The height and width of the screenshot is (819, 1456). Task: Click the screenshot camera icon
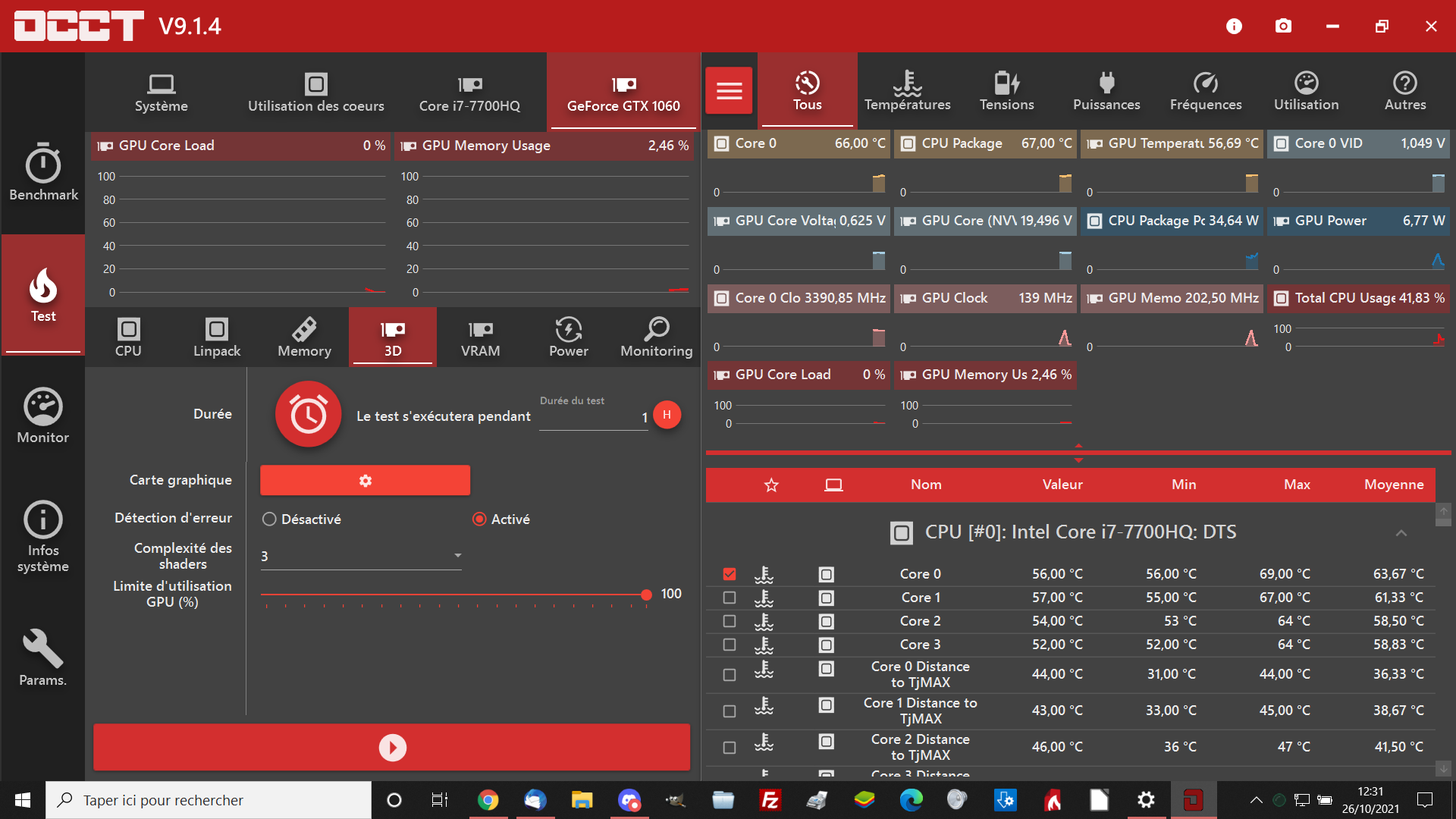1283,26
